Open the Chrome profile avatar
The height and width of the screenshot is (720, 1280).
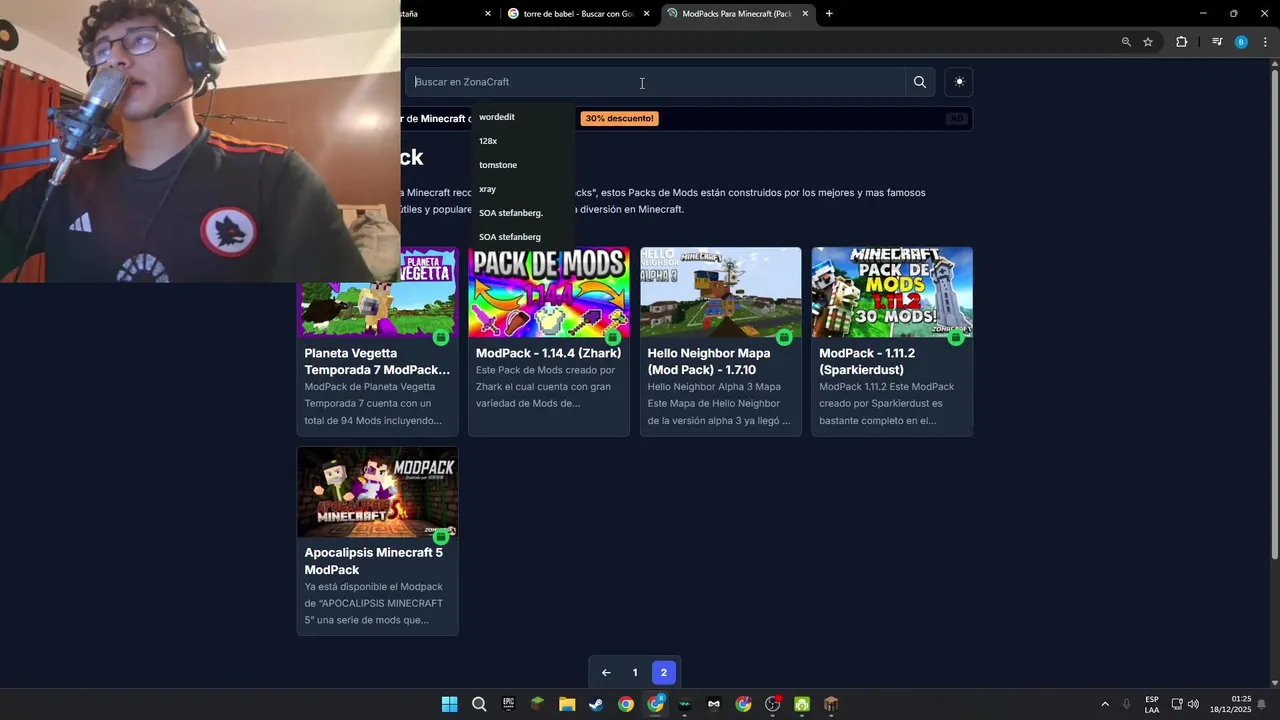[x=1241, y=42]
